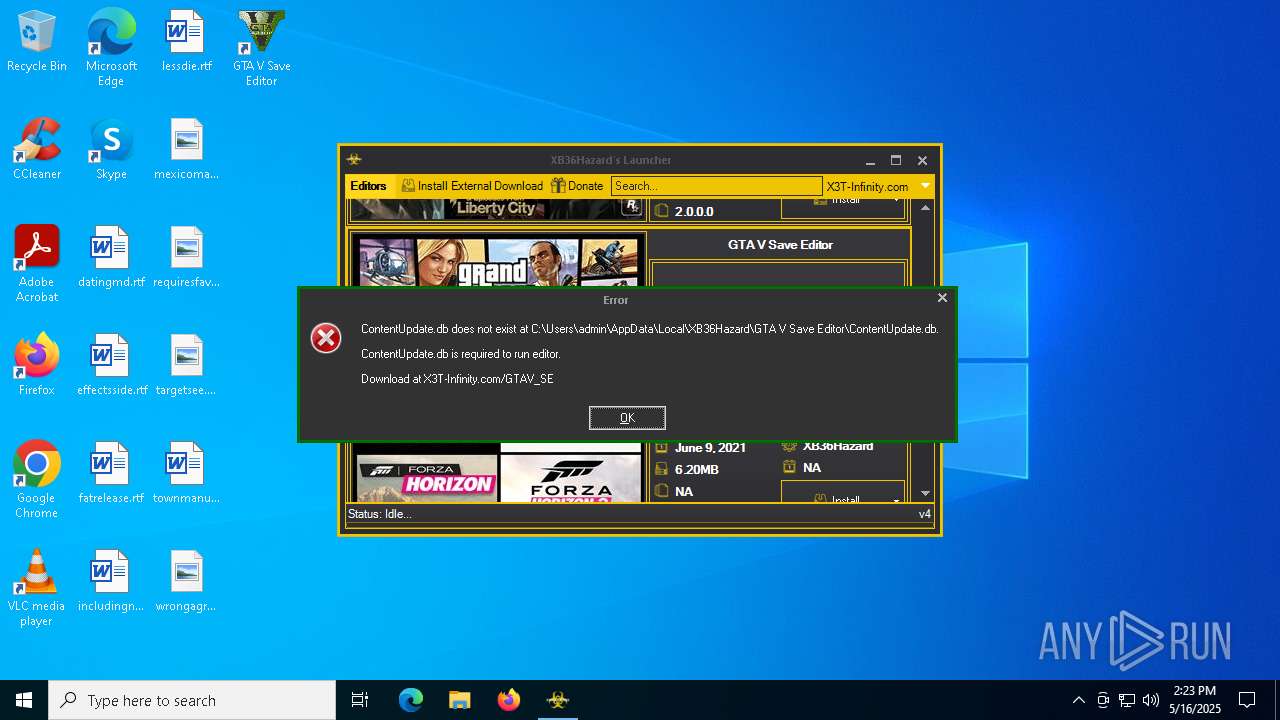Open GTA V Save Editor desktop shortcut
The height and width of the screenshot is (720, 1280).
[x=261, y=47]
